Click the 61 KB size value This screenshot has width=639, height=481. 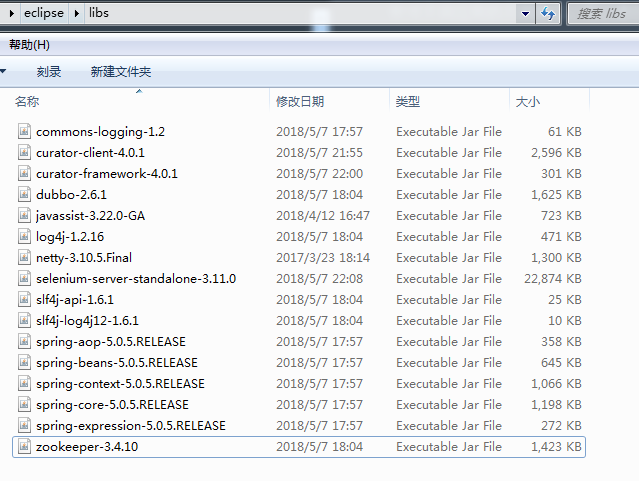coord(565,132)
